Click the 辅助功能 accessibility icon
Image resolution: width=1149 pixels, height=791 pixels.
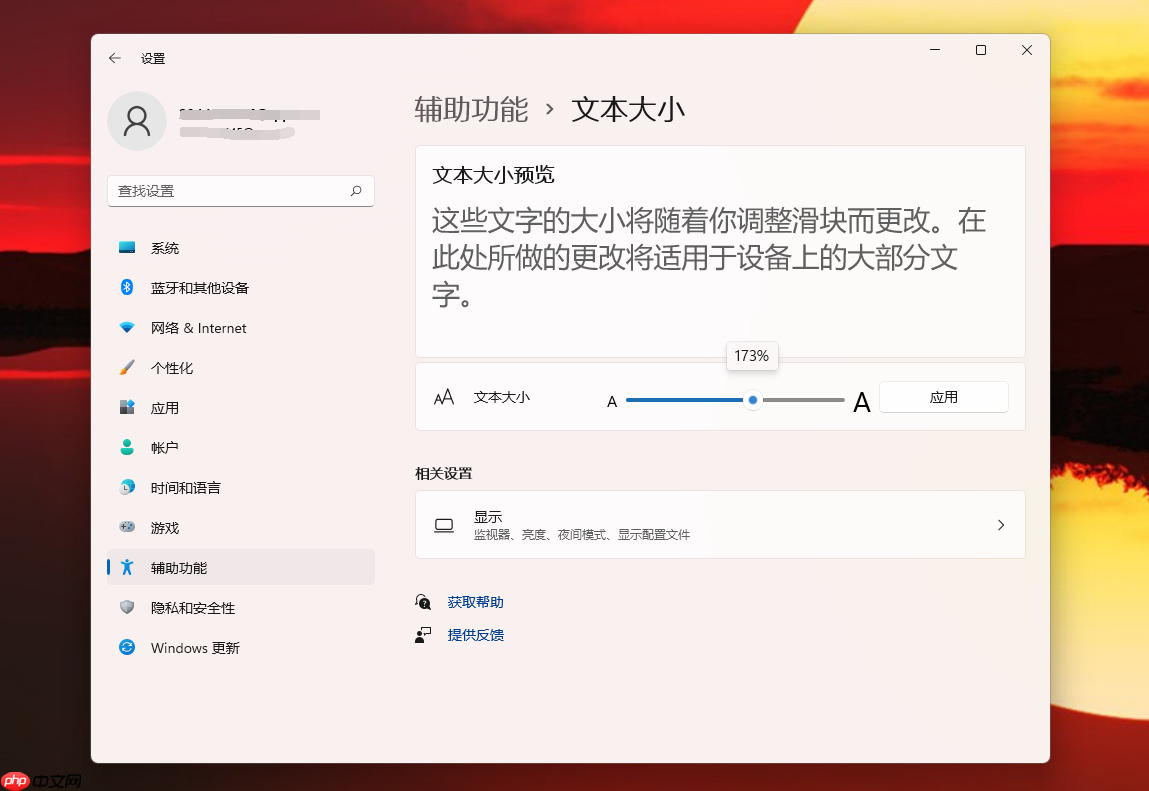point(127,567)
